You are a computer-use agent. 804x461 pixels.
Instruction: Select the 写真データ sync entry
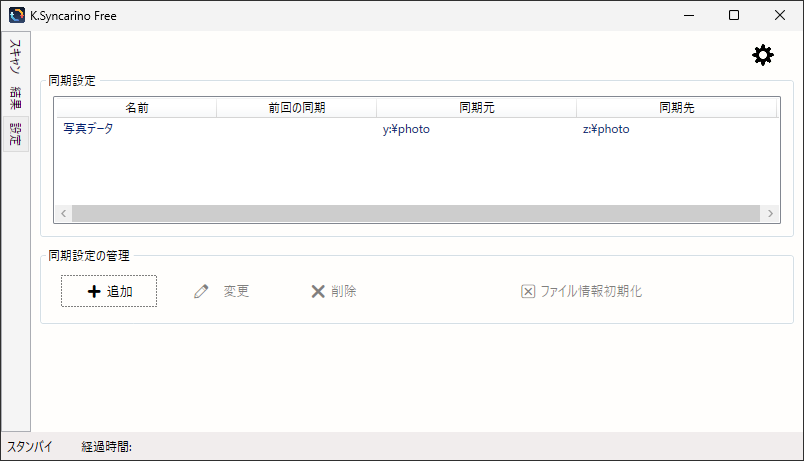(88, 129)
